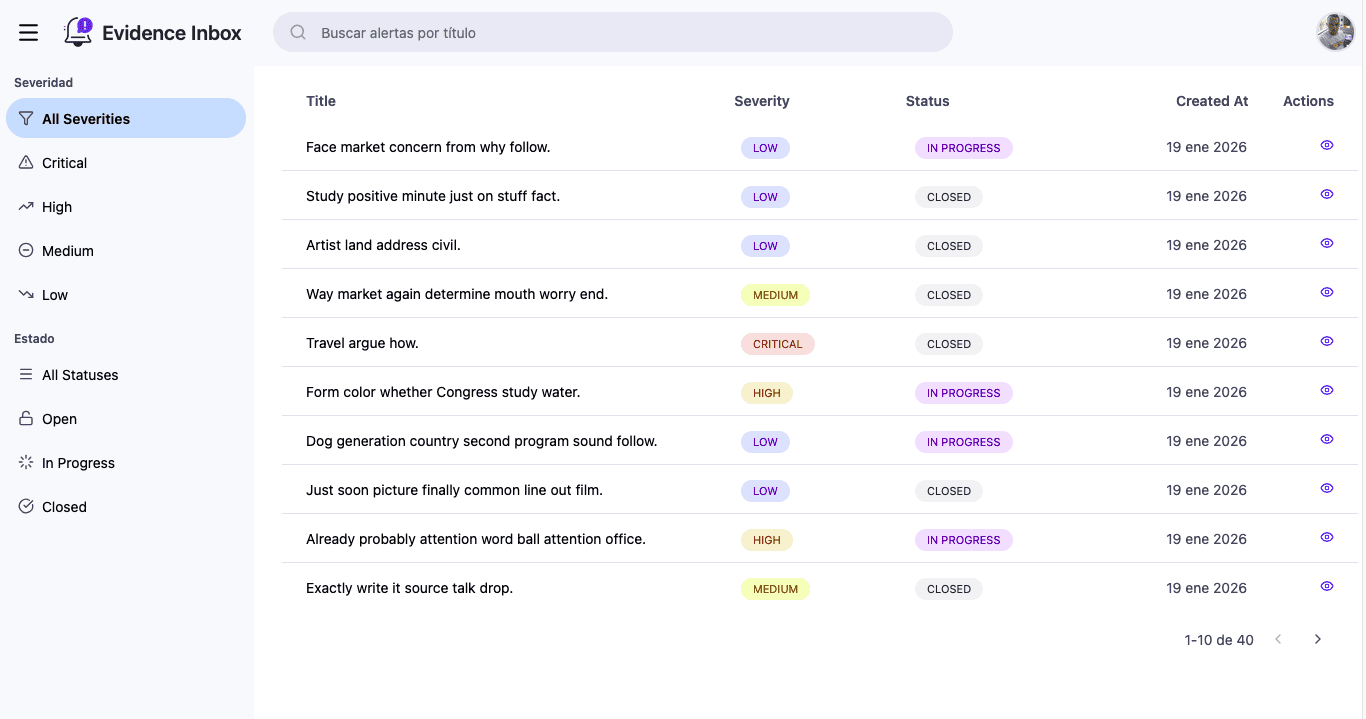Click LOW badge in 'Face market concern' row
The image size is (1366, 719).
pyautogui.click(x=765, y=148)
